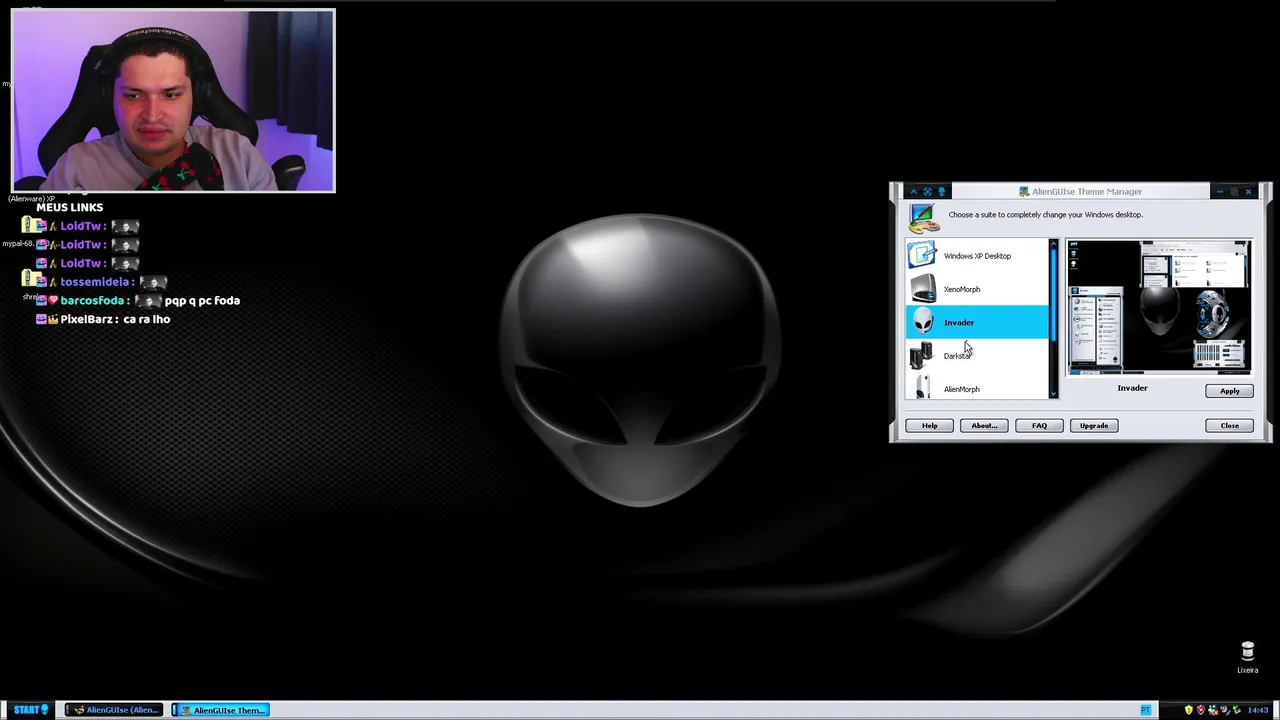Image resolution: width=1280 pixels, height=720 pixels.
Task: Select the 'Windows XP Desktop' list text
Action: click(x=977, y=256)
